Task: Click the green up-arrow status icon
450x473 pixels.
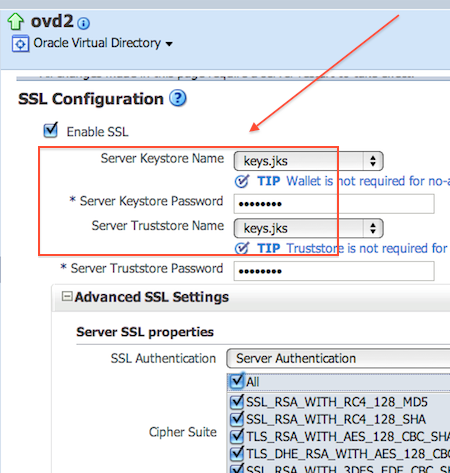Action: tap(15, 21)
